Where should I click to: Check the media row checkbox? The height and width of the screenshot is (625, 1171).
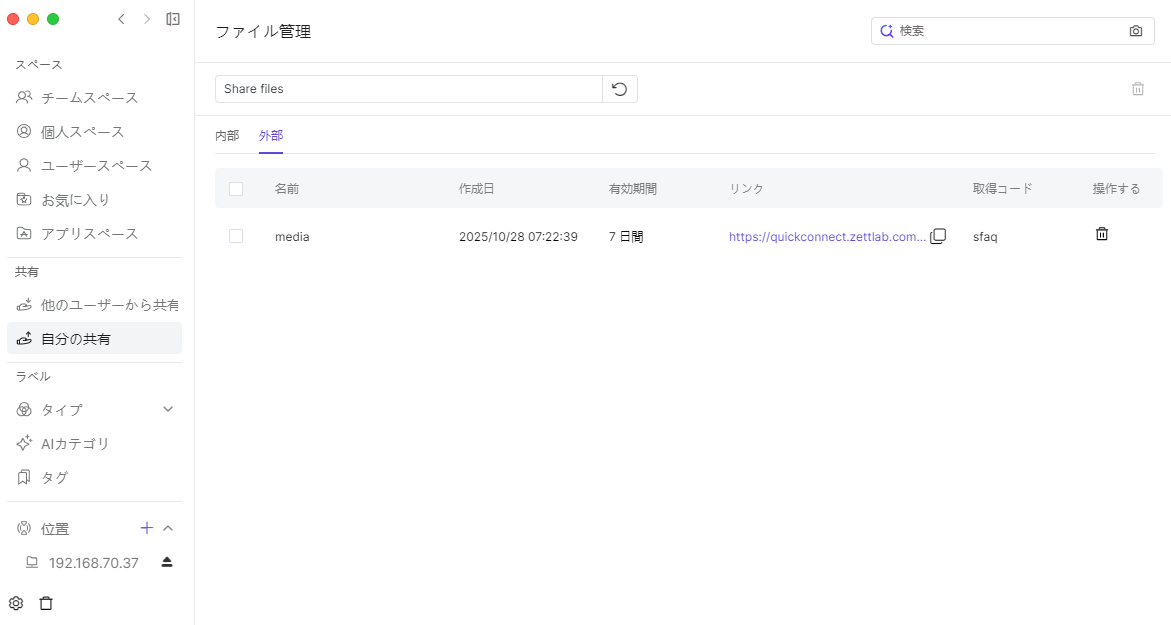pyautogui.click(x=236, y=237)
